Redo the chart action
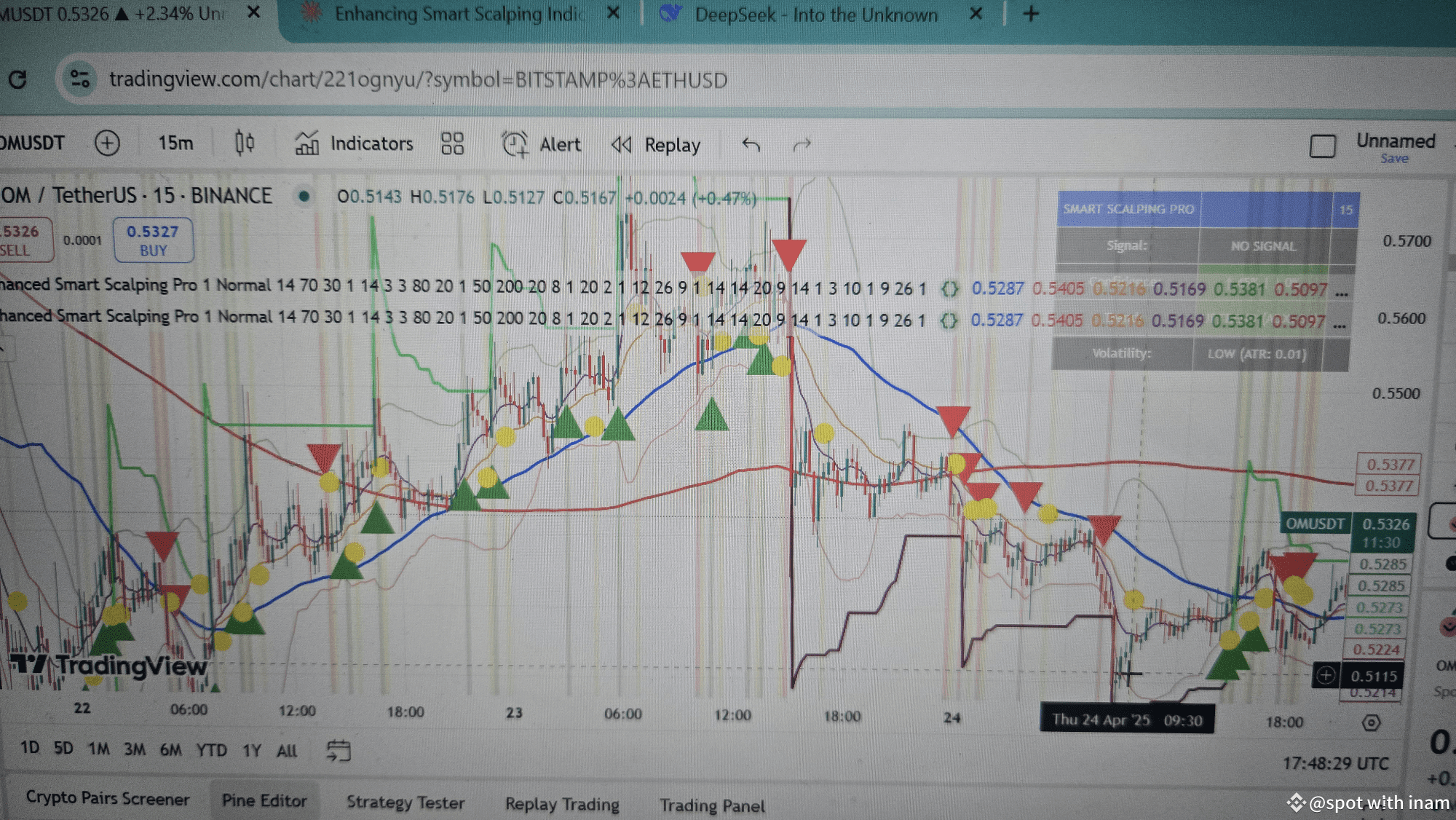The height and width of the screenshot is (820, 1456). pos(802,146)
